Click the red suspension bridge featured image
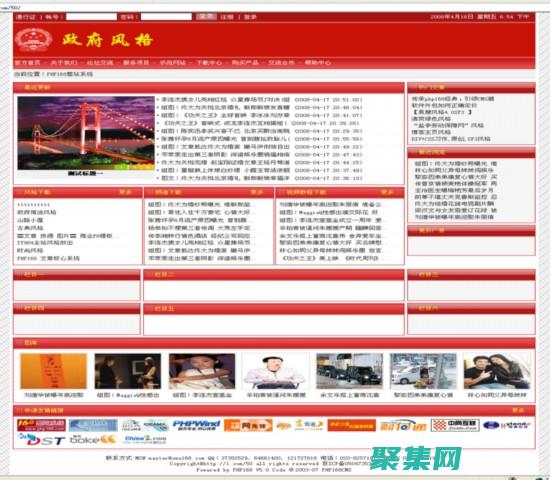This screenshot has height=480, width=550. click(86, 133)
